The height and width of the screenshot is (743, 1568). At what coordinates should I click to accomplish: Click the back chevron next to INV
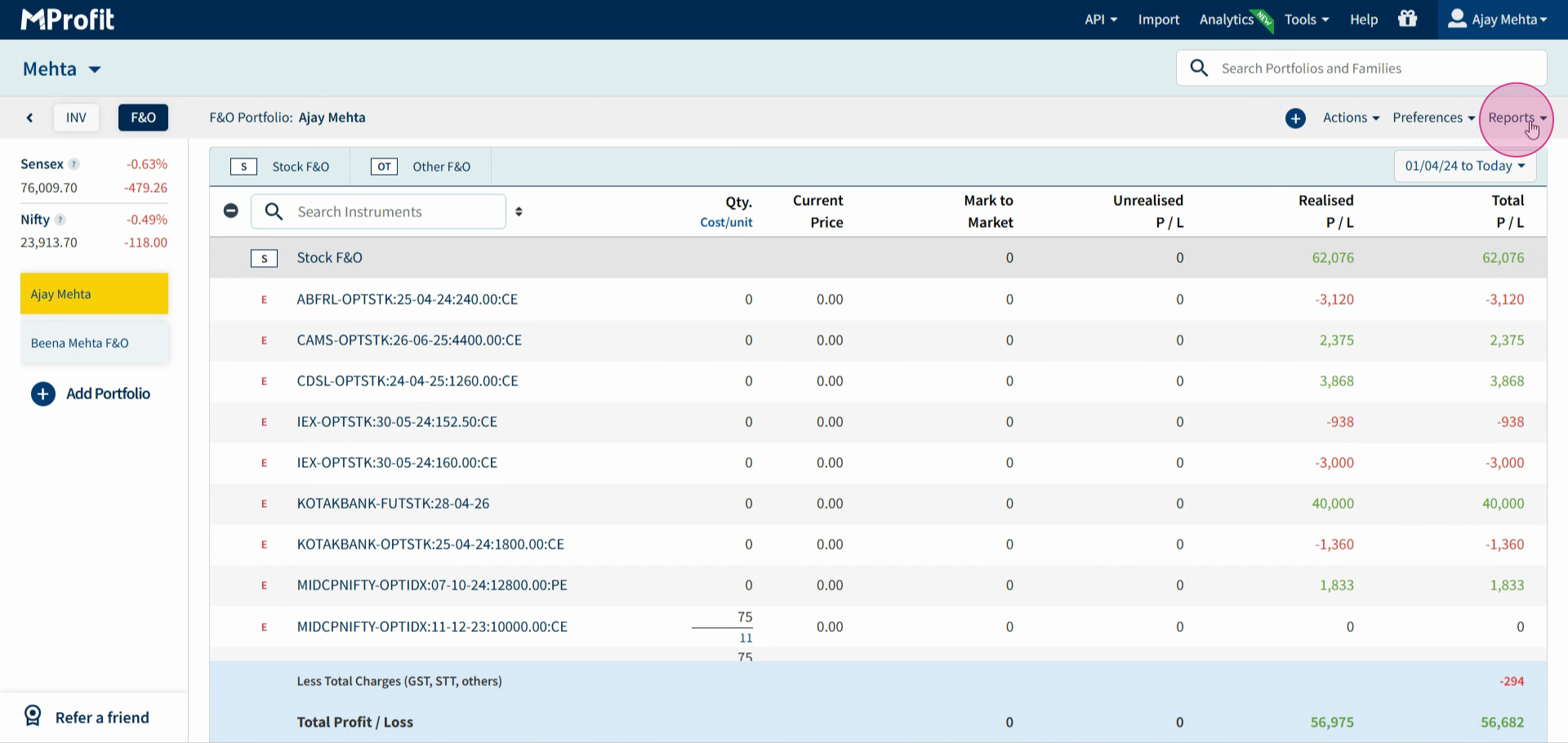click(29, 118)
